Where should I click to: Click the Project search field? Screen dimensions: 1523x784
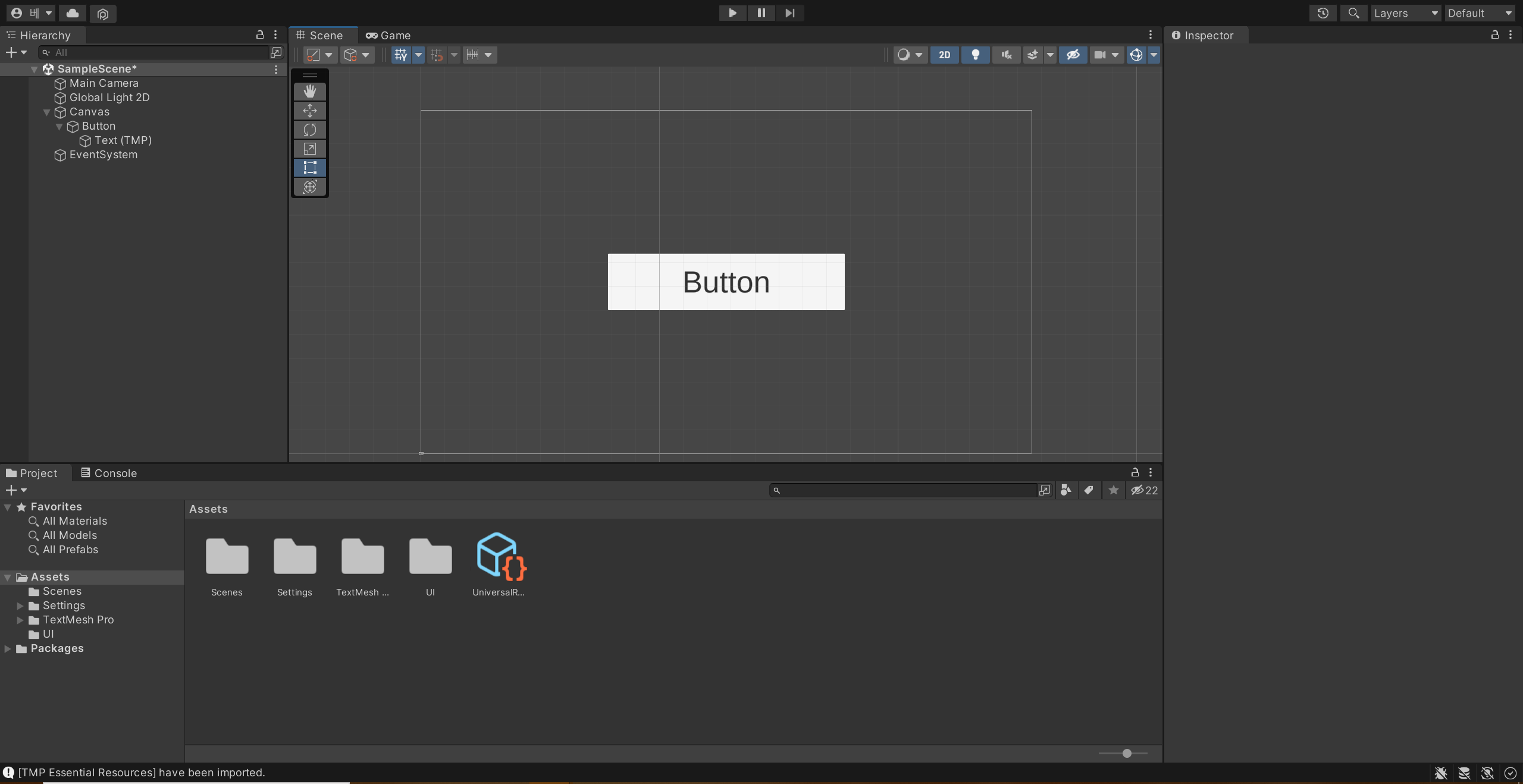(904, 490)
